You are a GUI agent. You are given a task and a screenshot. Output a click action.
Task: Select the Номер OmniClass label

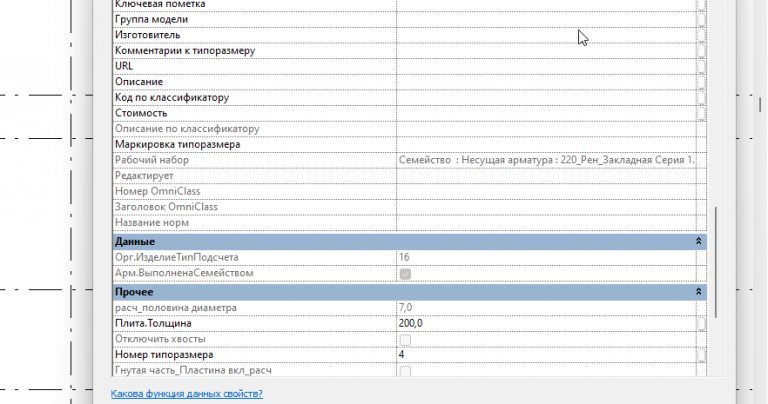point(158,191)
